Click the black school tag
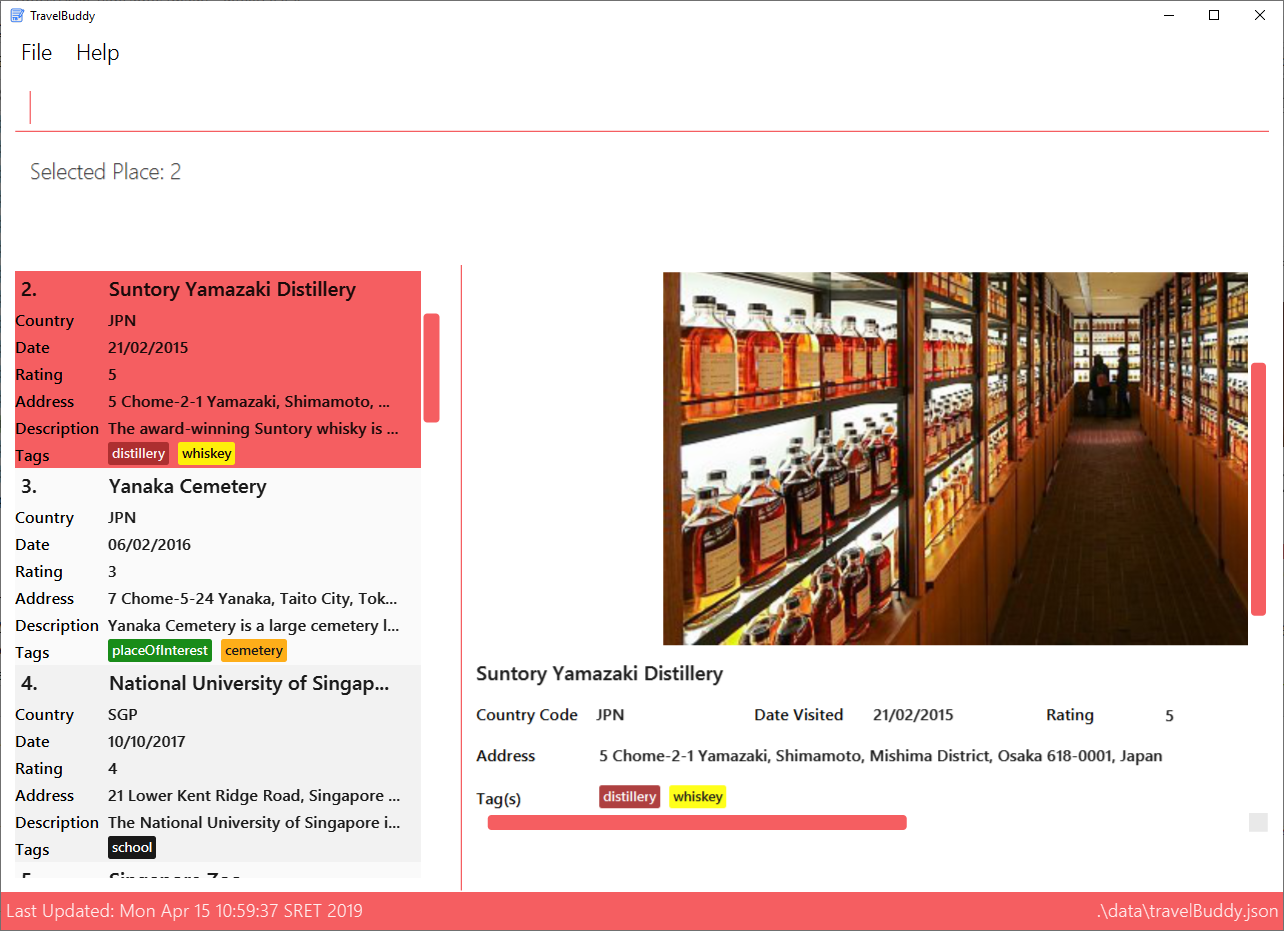The image size is (1284, 931). (132, 848)
